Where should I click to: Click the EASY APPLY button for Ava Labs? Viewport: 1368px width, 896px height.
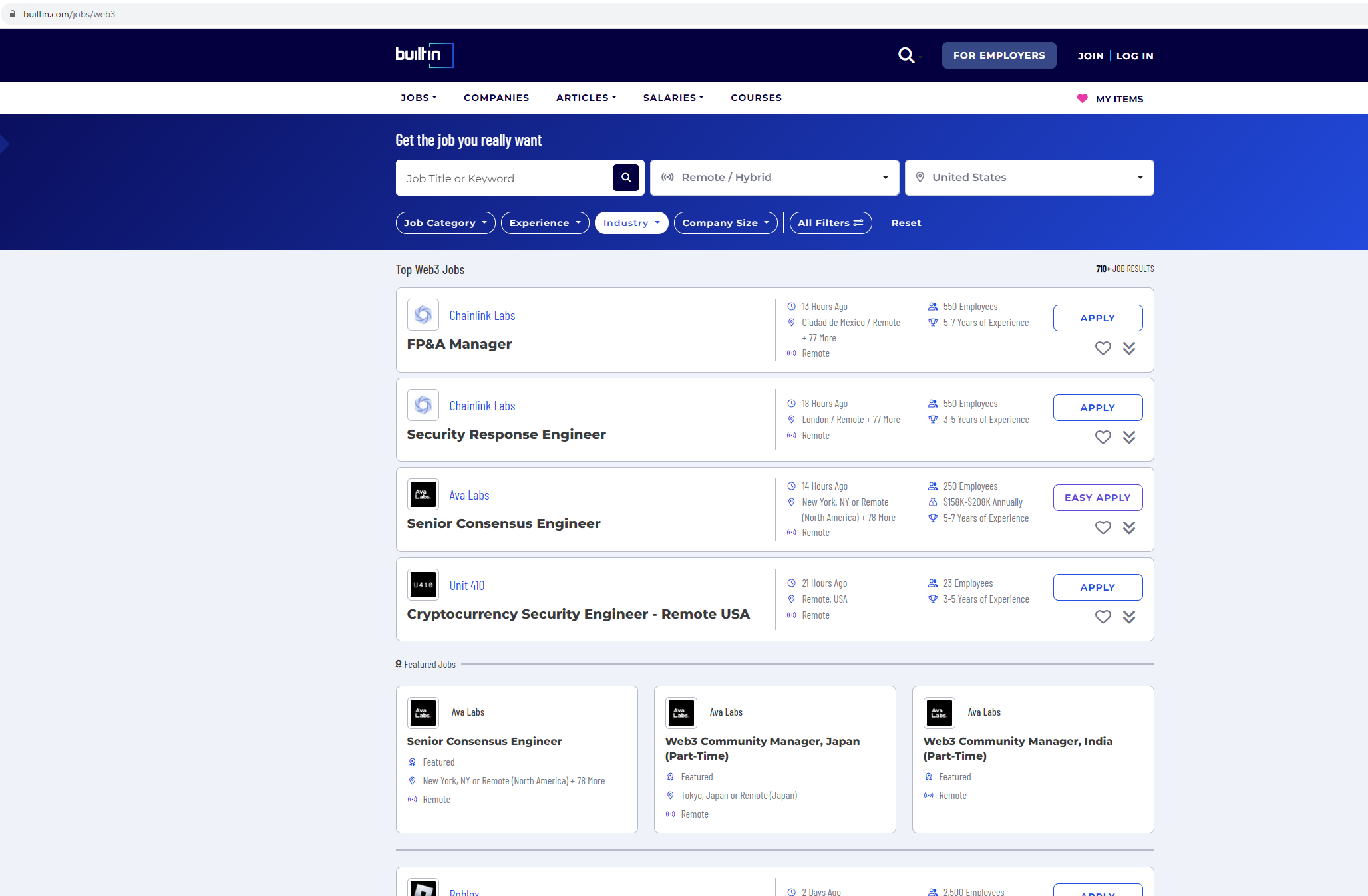pyautogui.click(x=1098, y=497)
